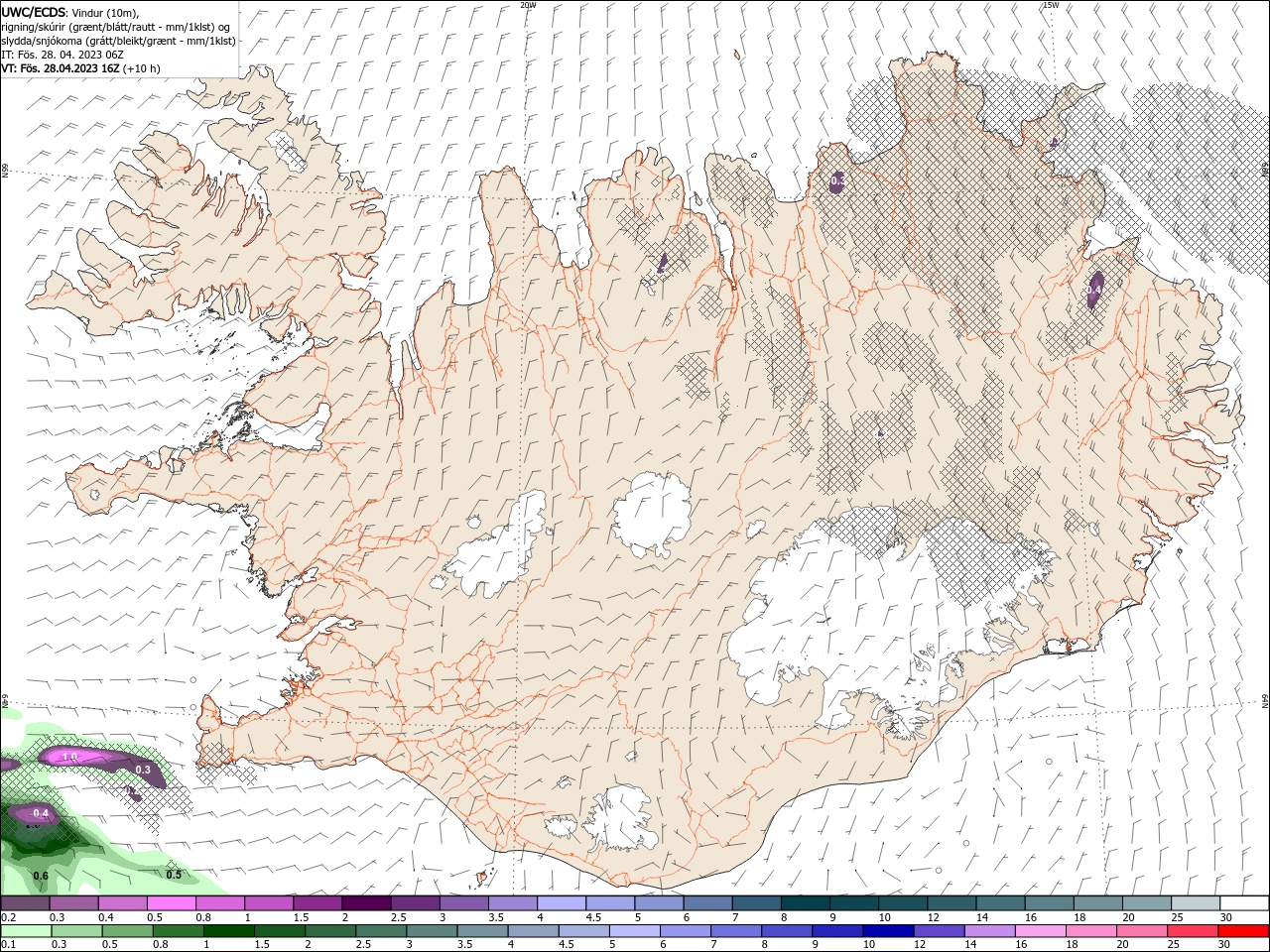Click the periwinkle swatch labeled 6 in the bottom legend row

[x=686, y=931]
